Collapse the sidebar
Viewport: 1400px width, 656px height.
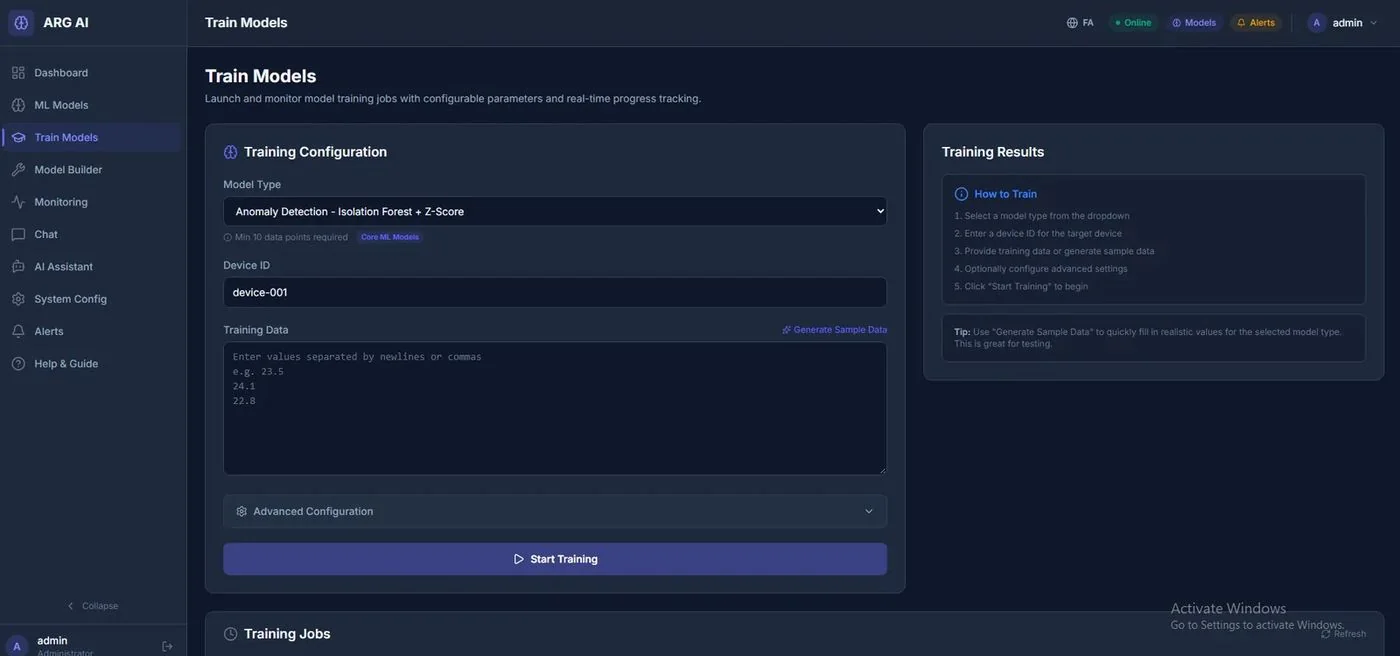93,606
